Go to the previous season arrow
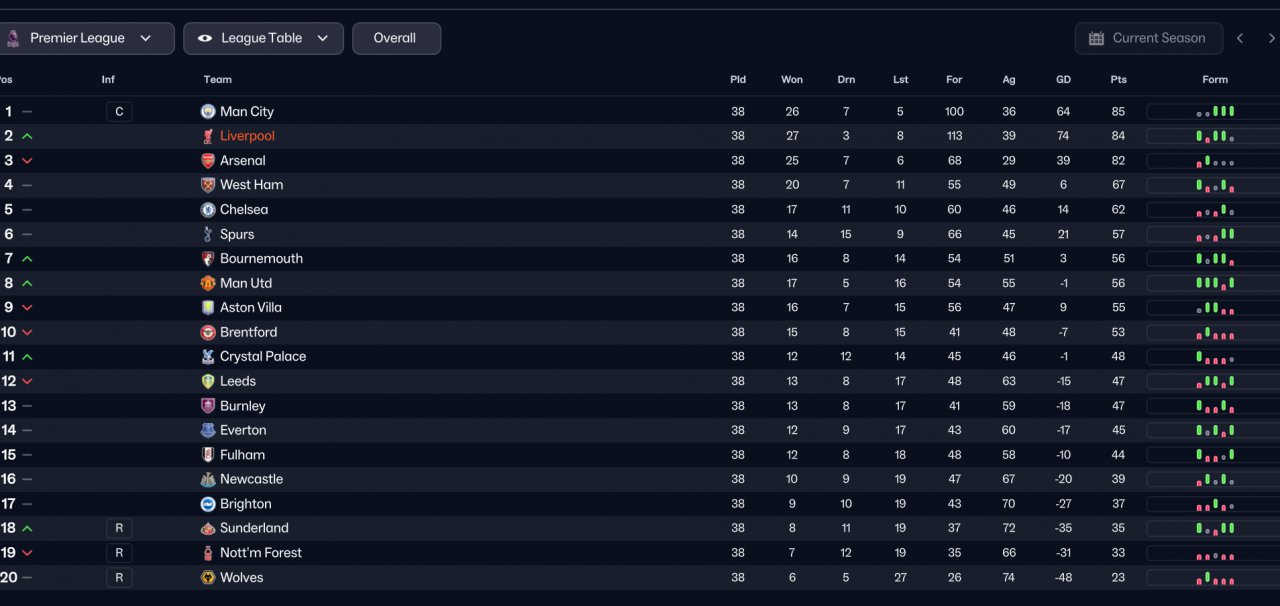1280x606 pixels. (1240, 39)
